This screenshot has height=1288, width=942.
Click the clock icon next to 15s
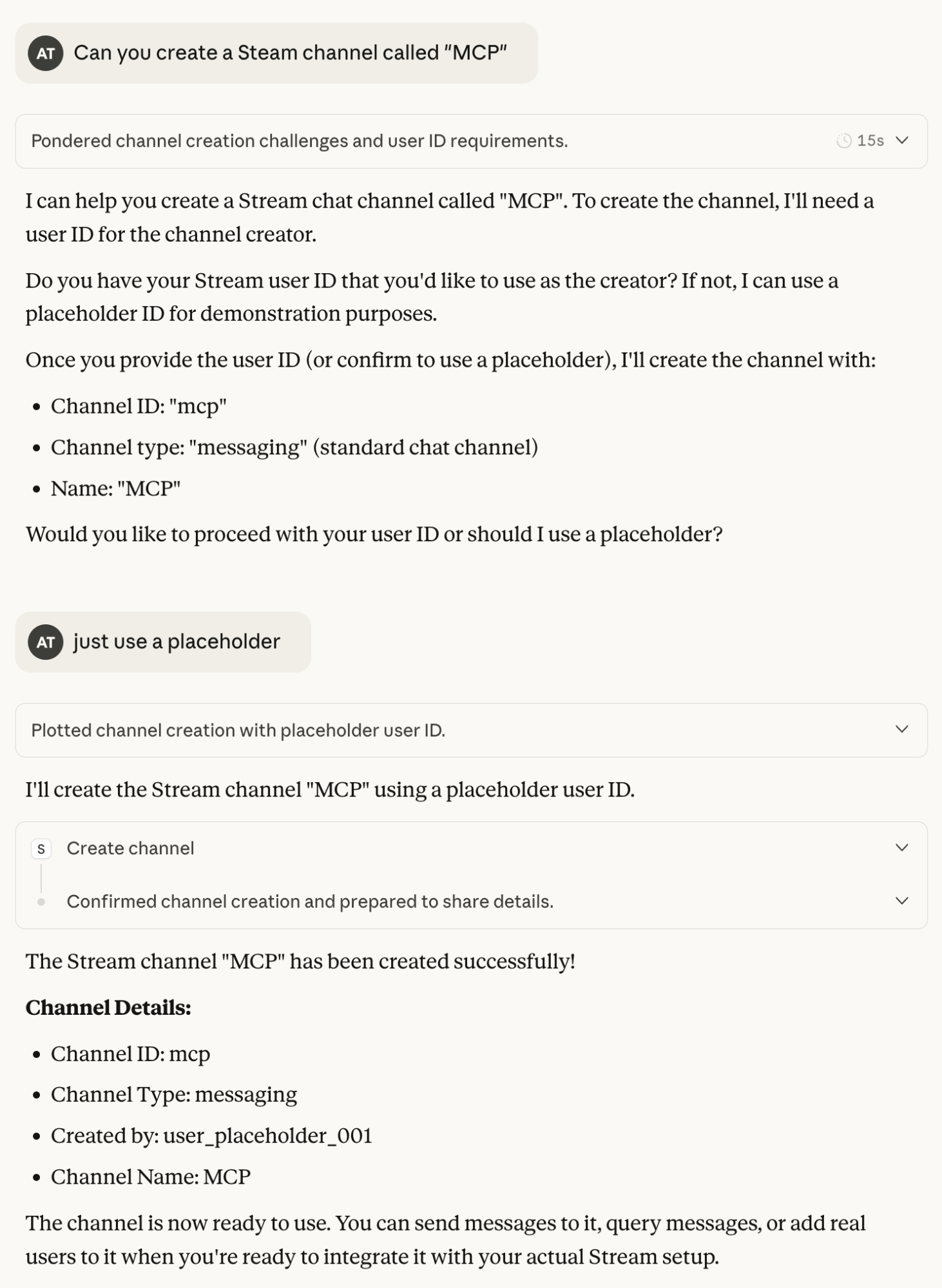click(844, 141)
